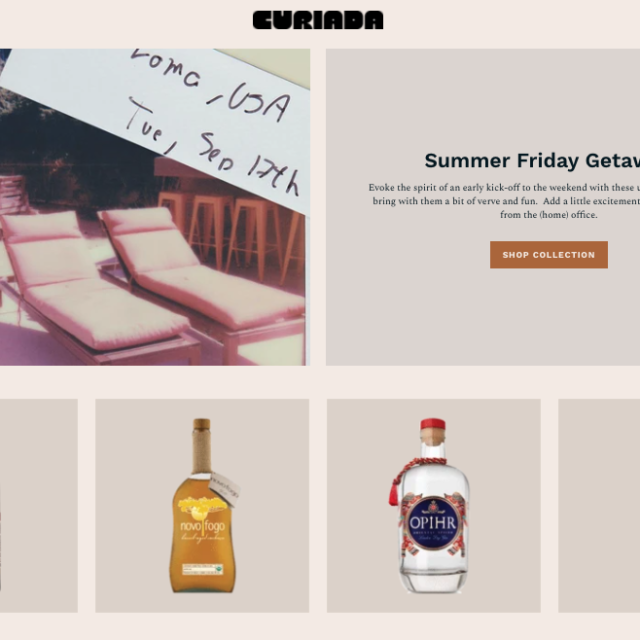Open the partially visible product tile at right edge
This screenshot has width=640, height=640.
tap(599, 506)
